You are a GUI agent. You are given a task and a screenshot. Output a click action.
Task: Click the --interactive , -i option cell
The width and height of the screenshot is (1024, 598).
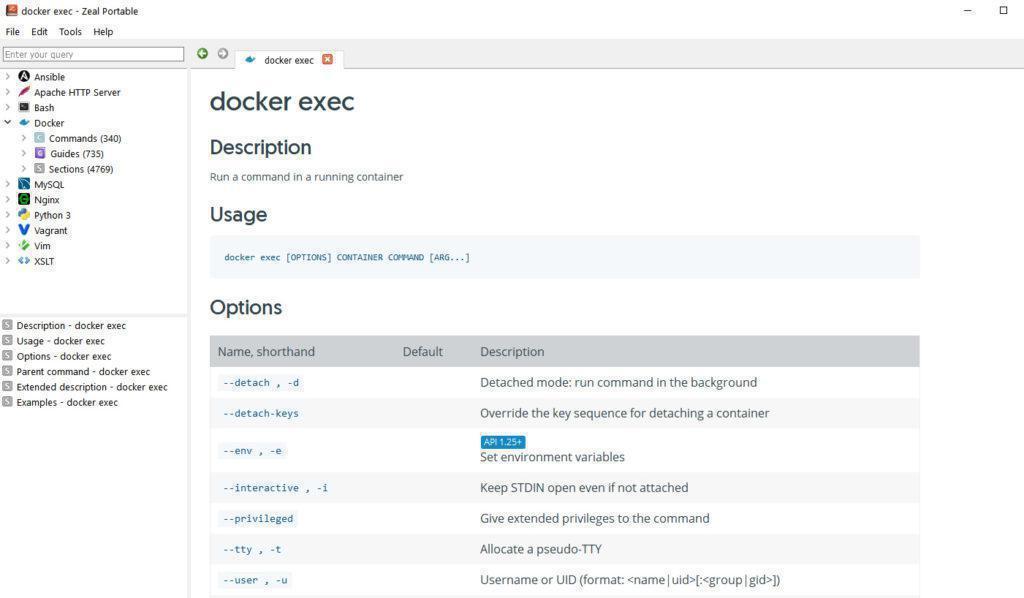(x=275, y=488)
